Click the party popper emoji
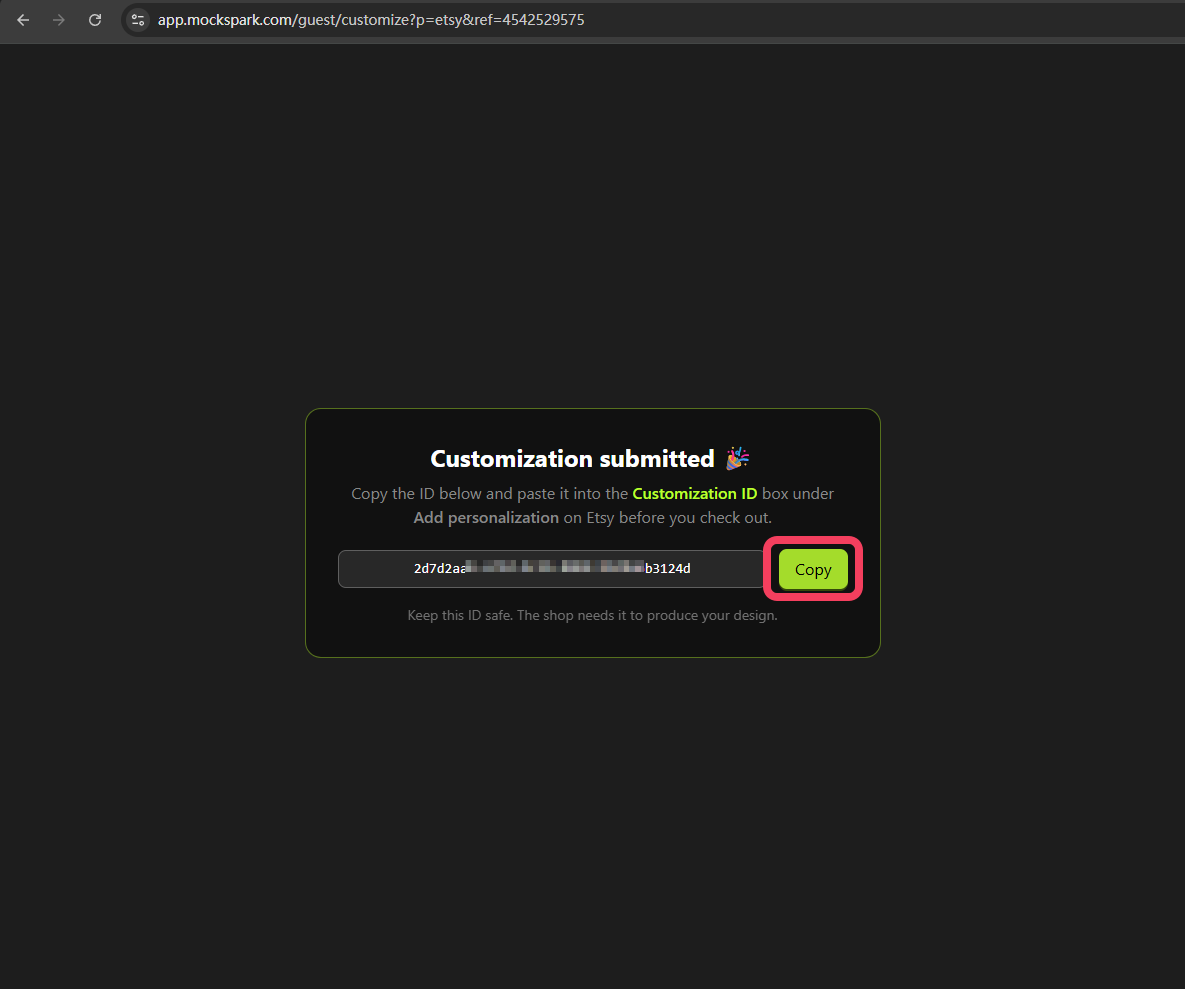This screenshot has height=989, width=1185. [737, 459]
